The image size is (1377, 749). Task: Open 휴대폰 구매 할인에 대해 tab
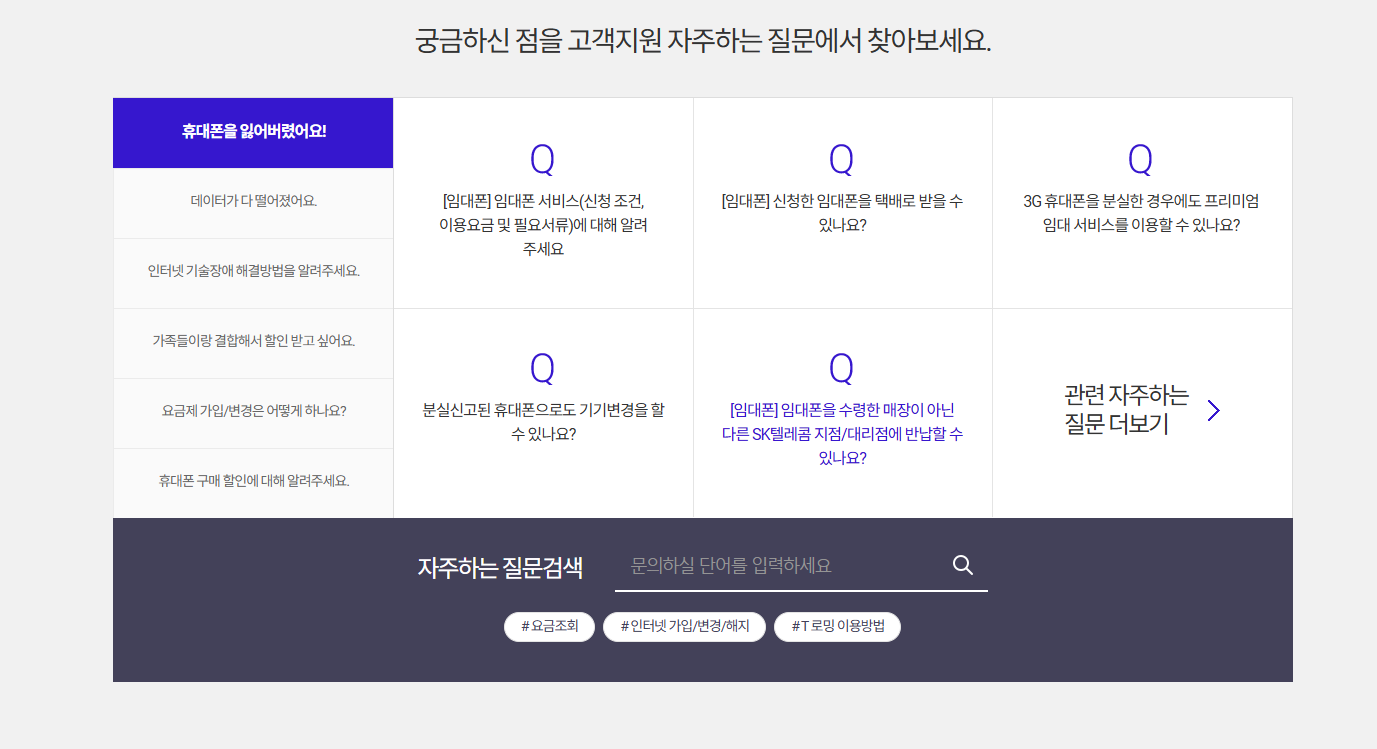coord(253,483)
